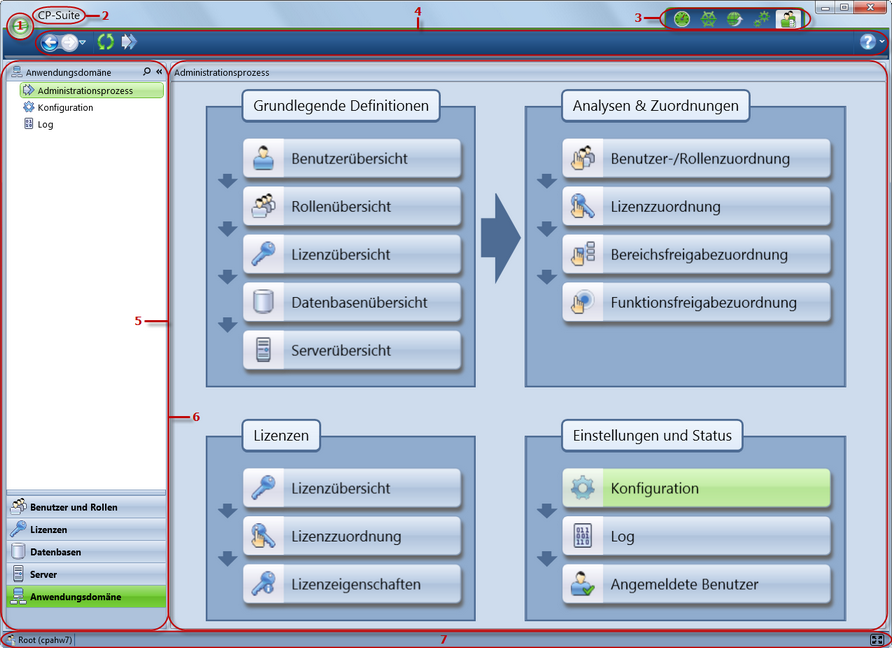892x648 pixels.
Task: Go back with the blue arrow
Action: (50, 42)
